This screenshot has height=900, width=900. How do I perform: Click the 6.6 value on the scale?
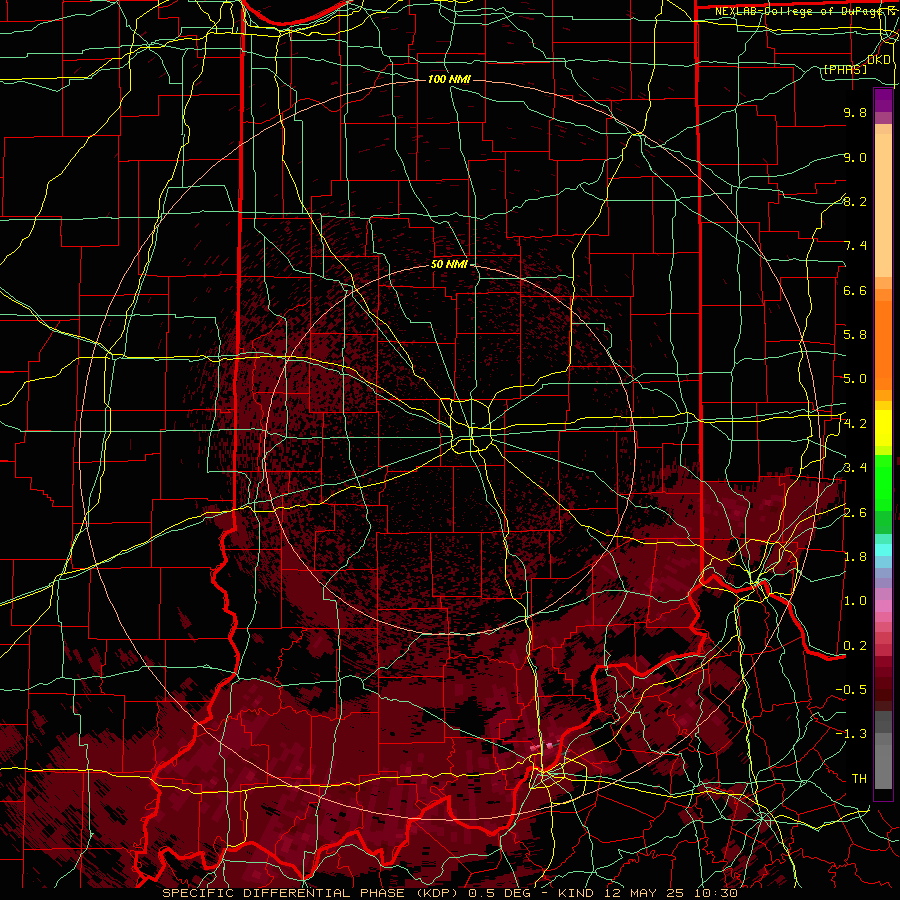pos(855,290)
